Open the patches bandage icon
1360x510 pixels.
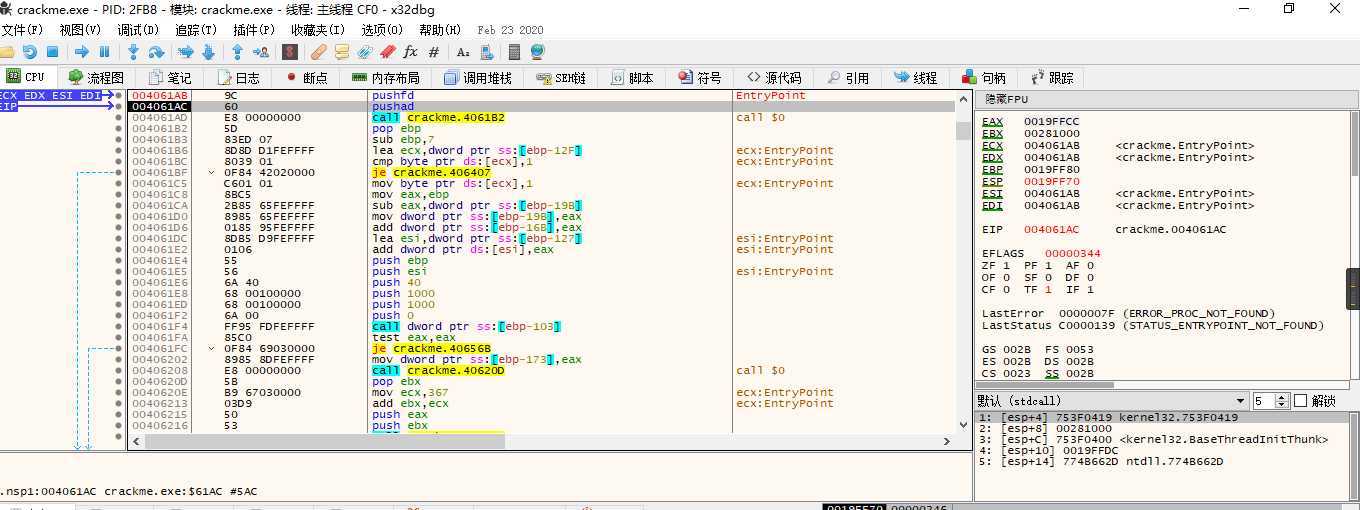[319, 52]
